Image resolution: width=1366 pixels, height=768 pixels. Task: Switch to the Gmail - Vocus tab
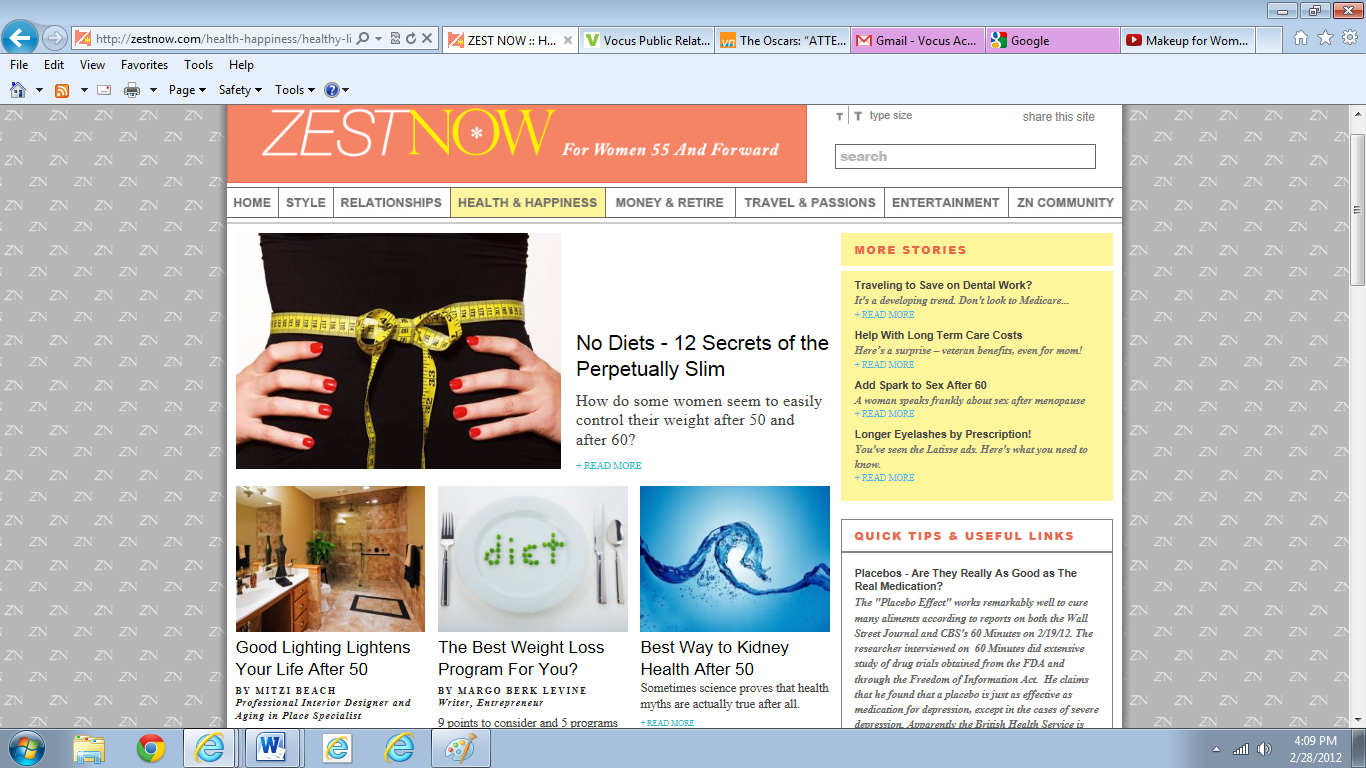[x=918, y=40]
